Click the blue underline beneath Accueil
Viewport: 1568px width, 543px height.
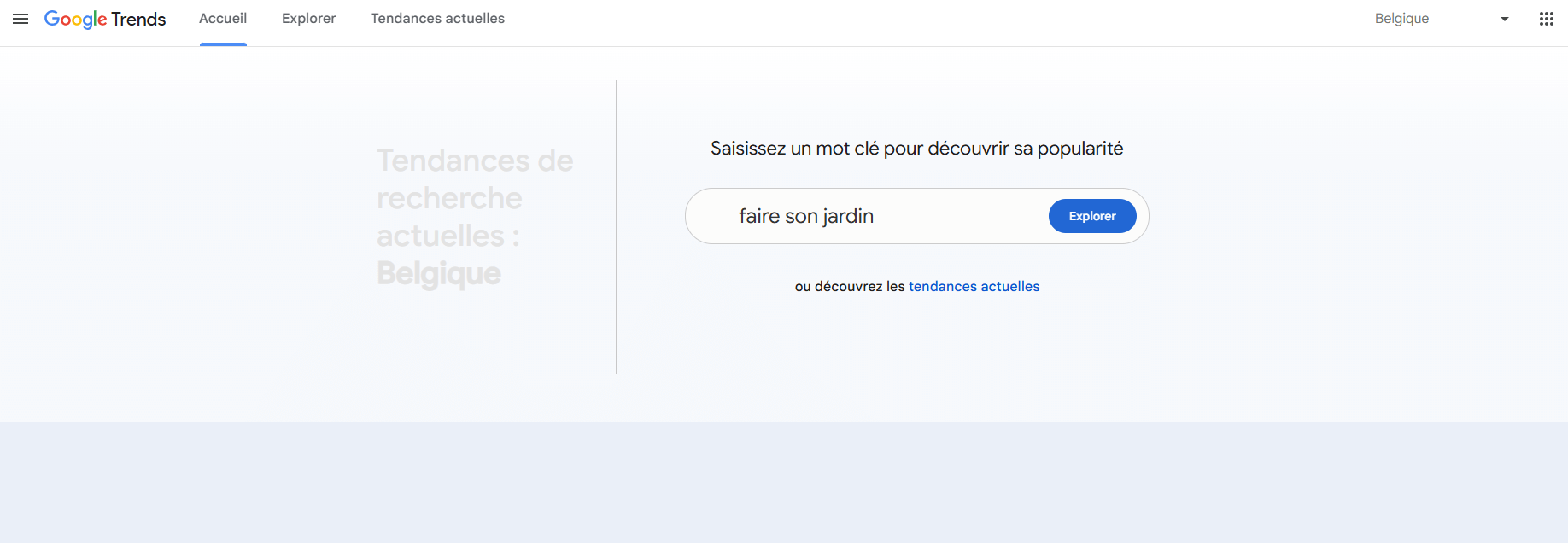[223, 44]
